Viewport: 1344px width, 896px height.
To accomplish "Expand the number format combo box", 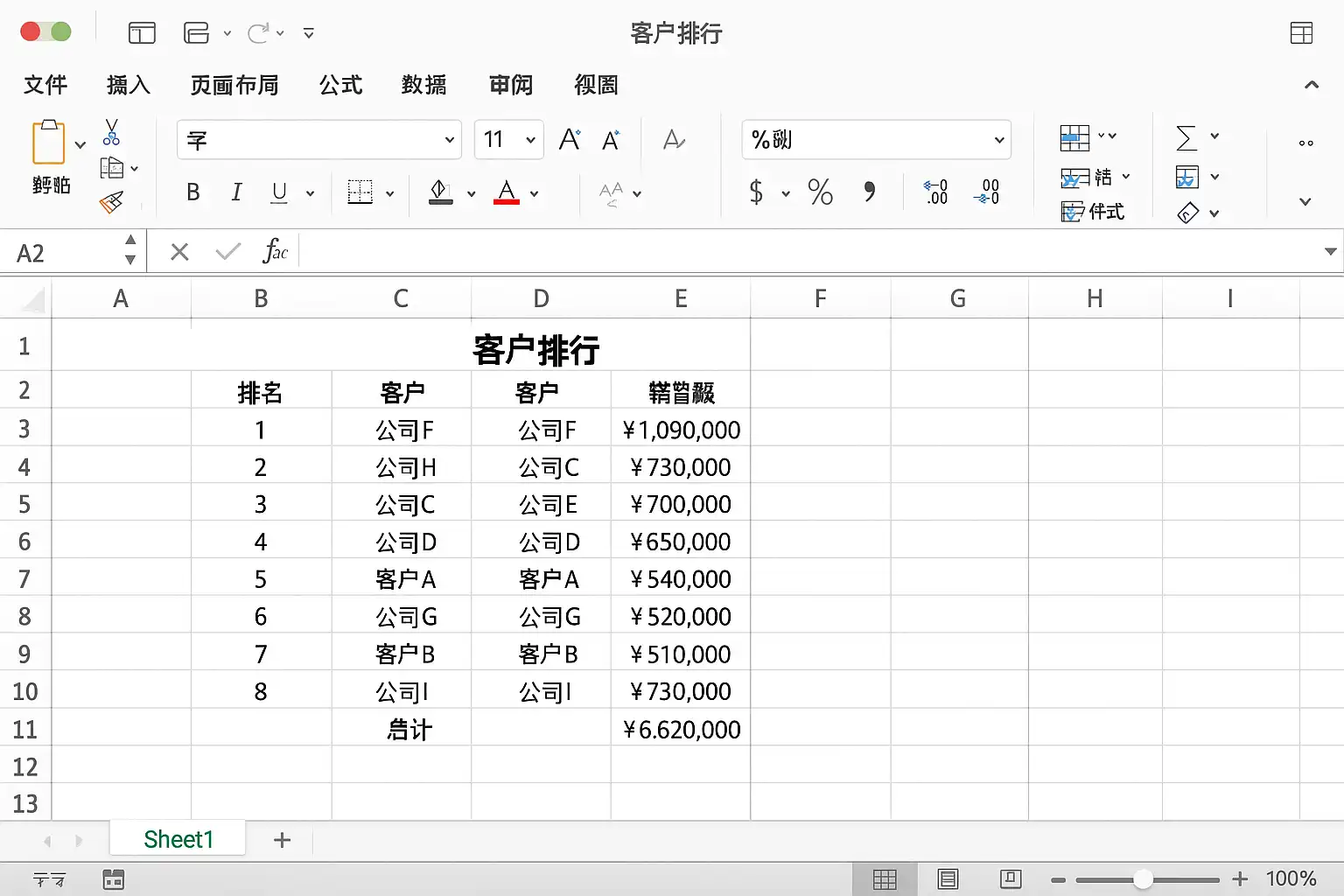I will pyautogui.click(x=998, y=140).
